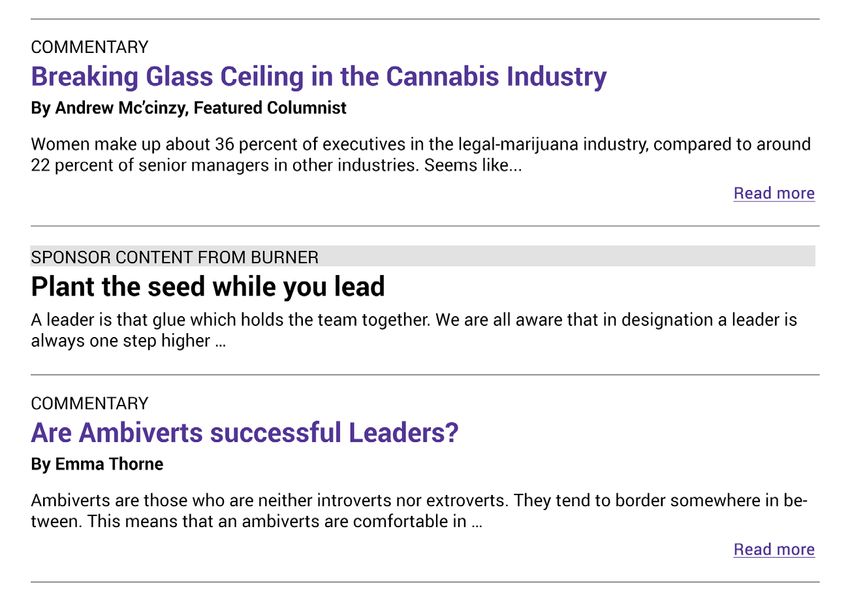
Task: Click the excerpt starting A leader is that glue
Action: pyautogui.click(x=414, y=330)
